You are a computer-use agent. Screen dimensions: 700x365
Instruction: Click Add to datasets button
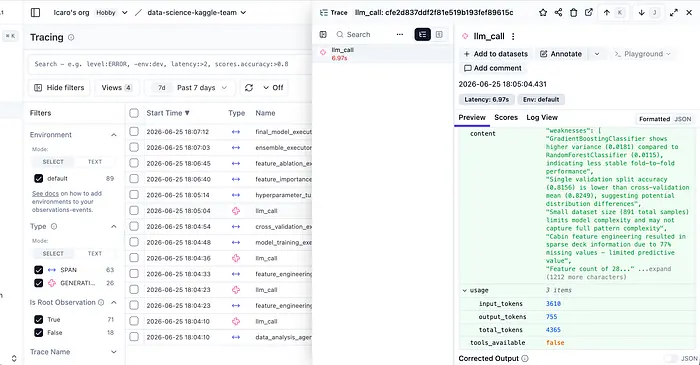point(496,54)
